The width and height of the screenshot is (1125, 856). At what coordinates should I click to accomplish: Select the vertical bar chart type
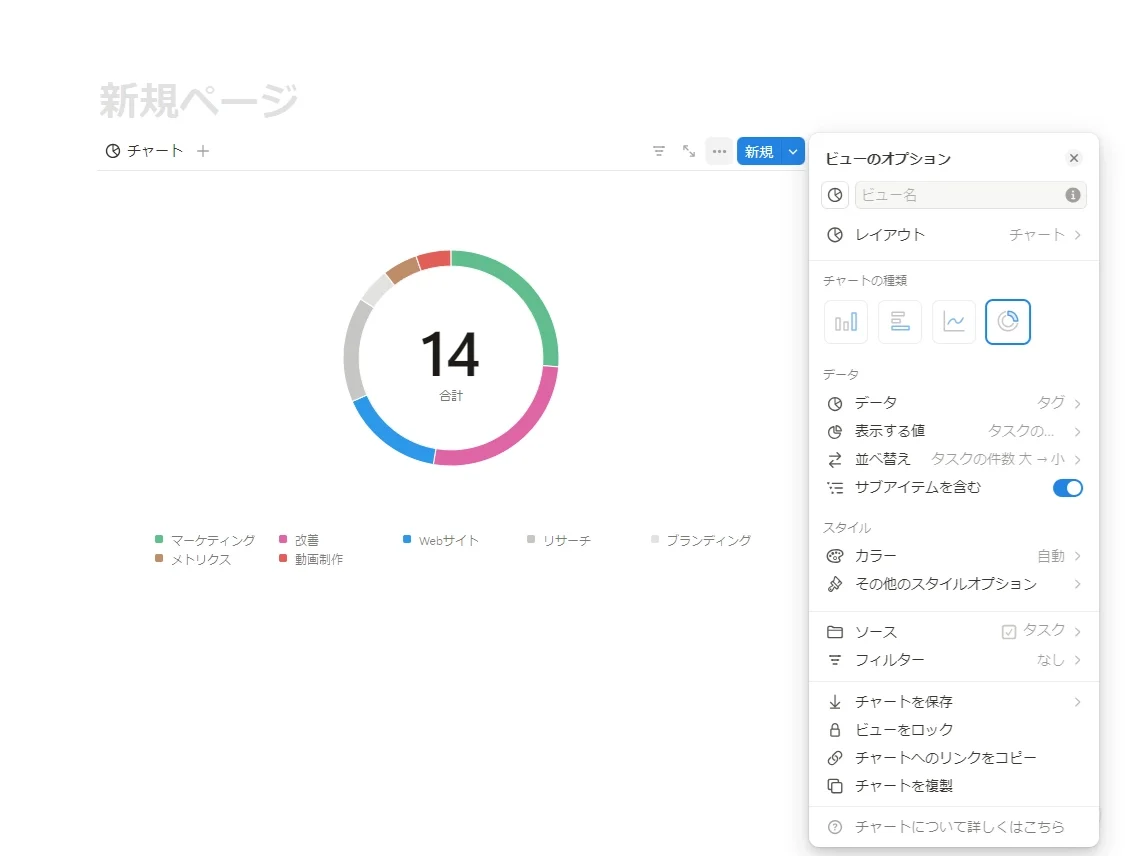846,322
